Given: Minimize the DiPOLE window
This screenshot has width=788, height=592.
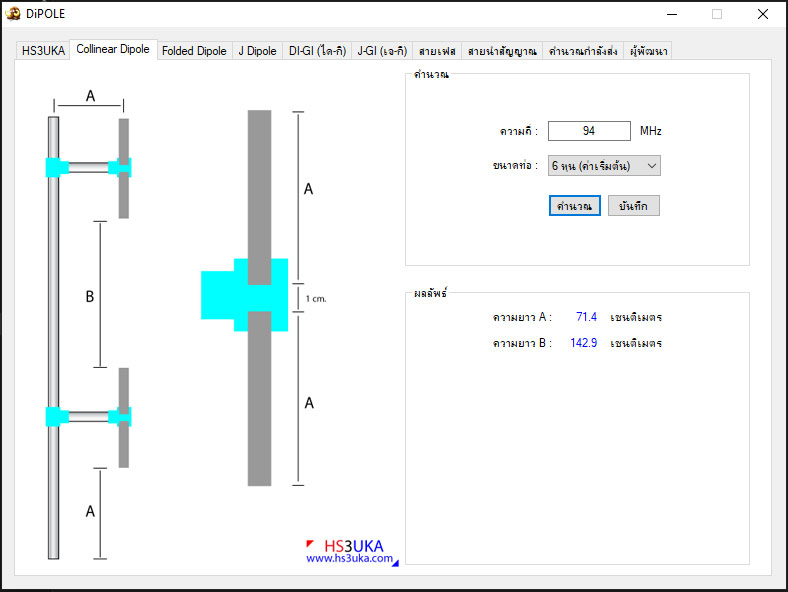Looking at the screenshot, I should [672, 14].
